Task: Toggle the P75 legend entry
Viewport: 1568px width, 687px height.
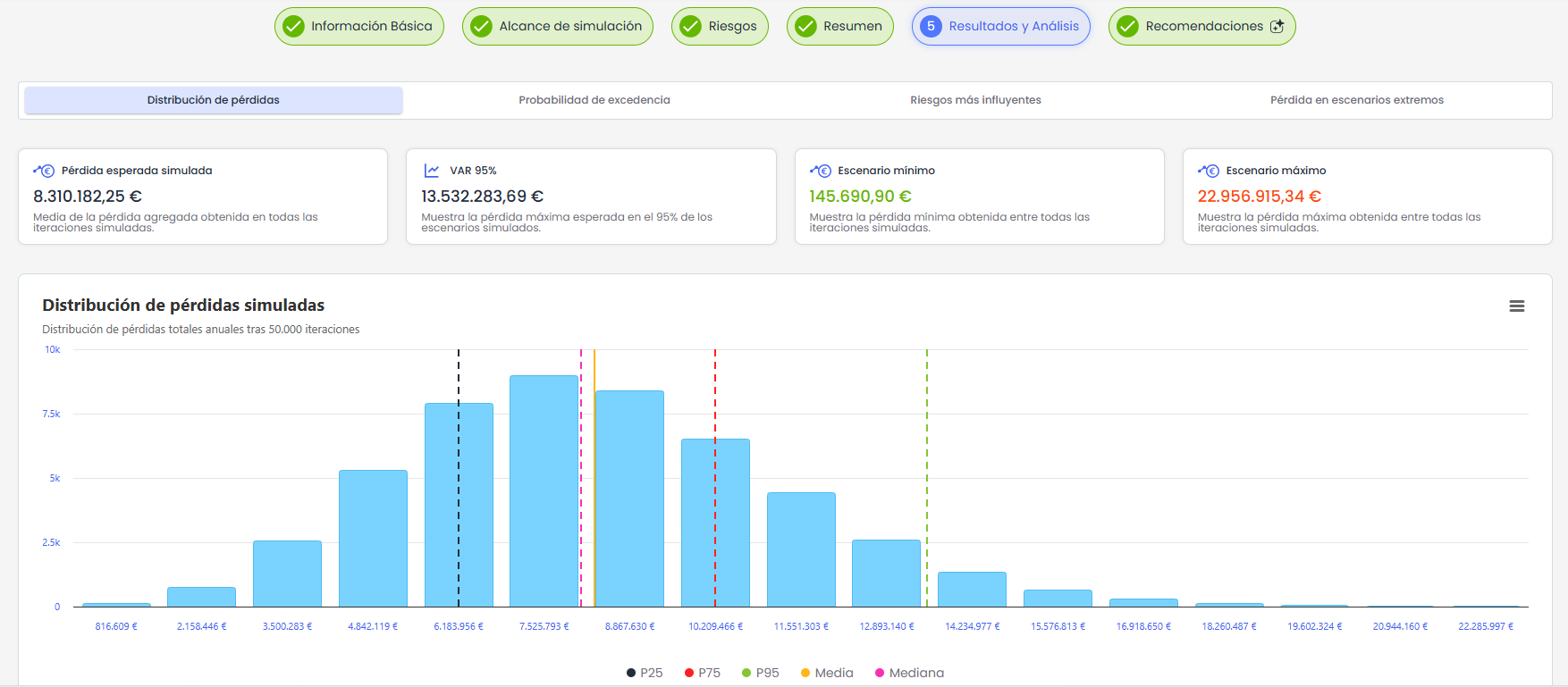Action: point(703,673)
